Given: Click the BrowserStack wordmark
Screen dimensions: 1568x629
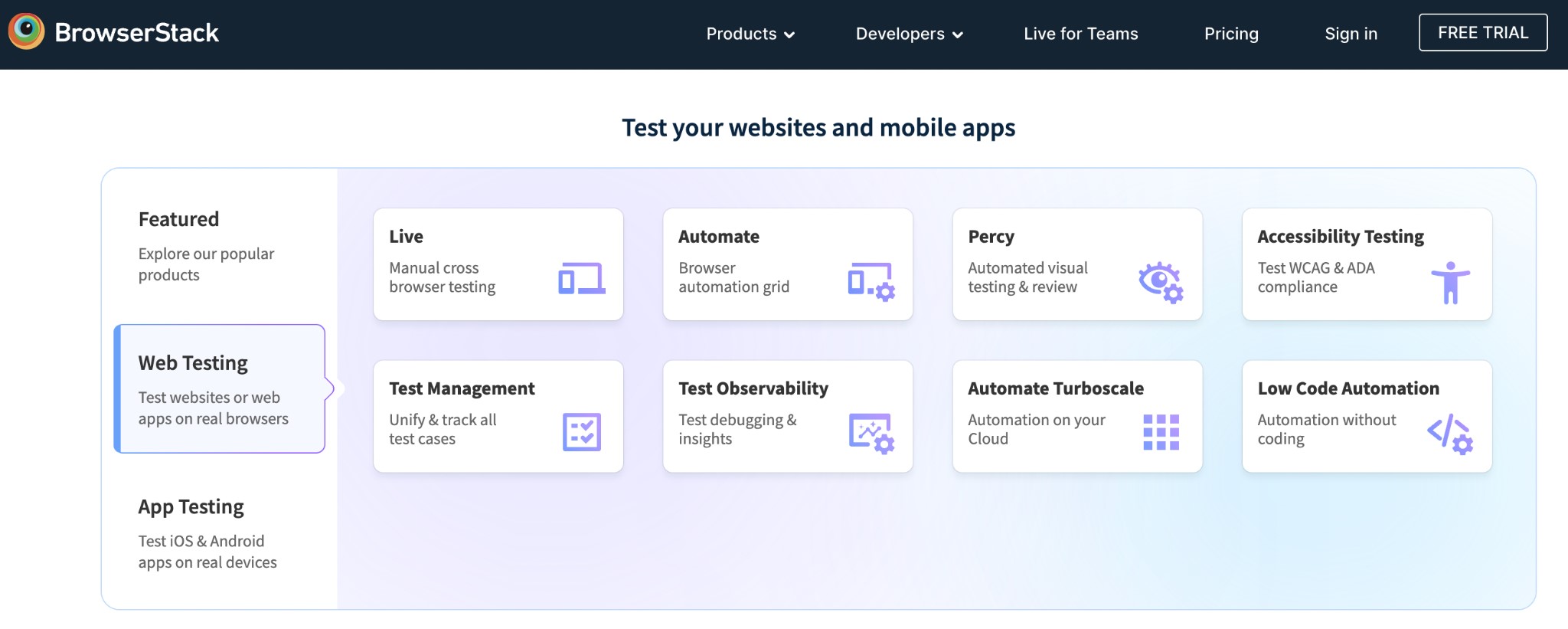Looking at the screenshot, I should (x=137, y=32).
